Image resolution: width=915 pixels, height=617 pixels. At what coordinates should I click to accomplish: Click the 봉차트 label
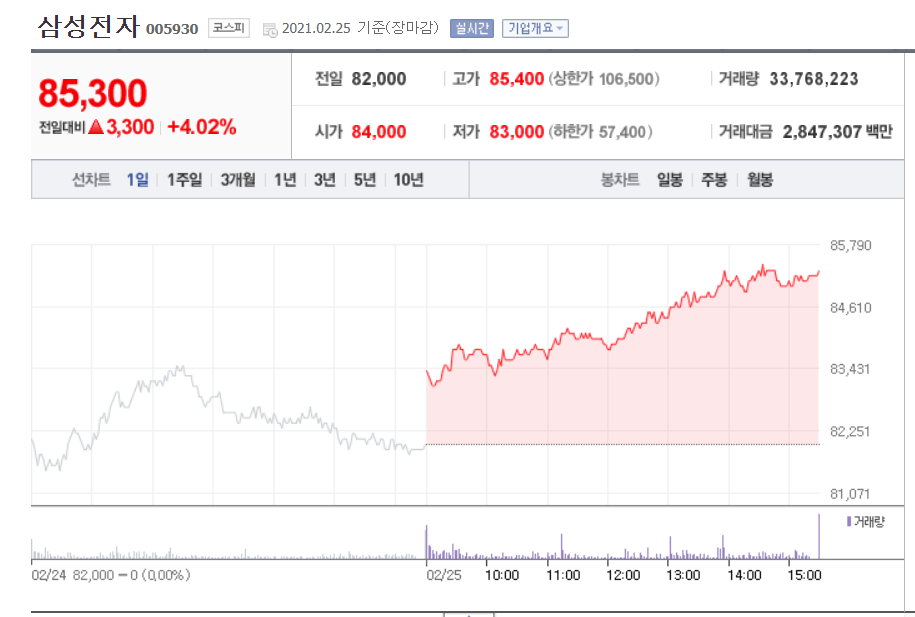(620, 180)
